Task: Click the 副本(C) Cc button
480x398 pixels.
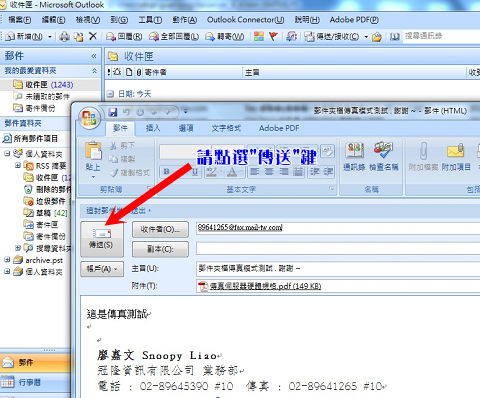Action: click(160, 249)
